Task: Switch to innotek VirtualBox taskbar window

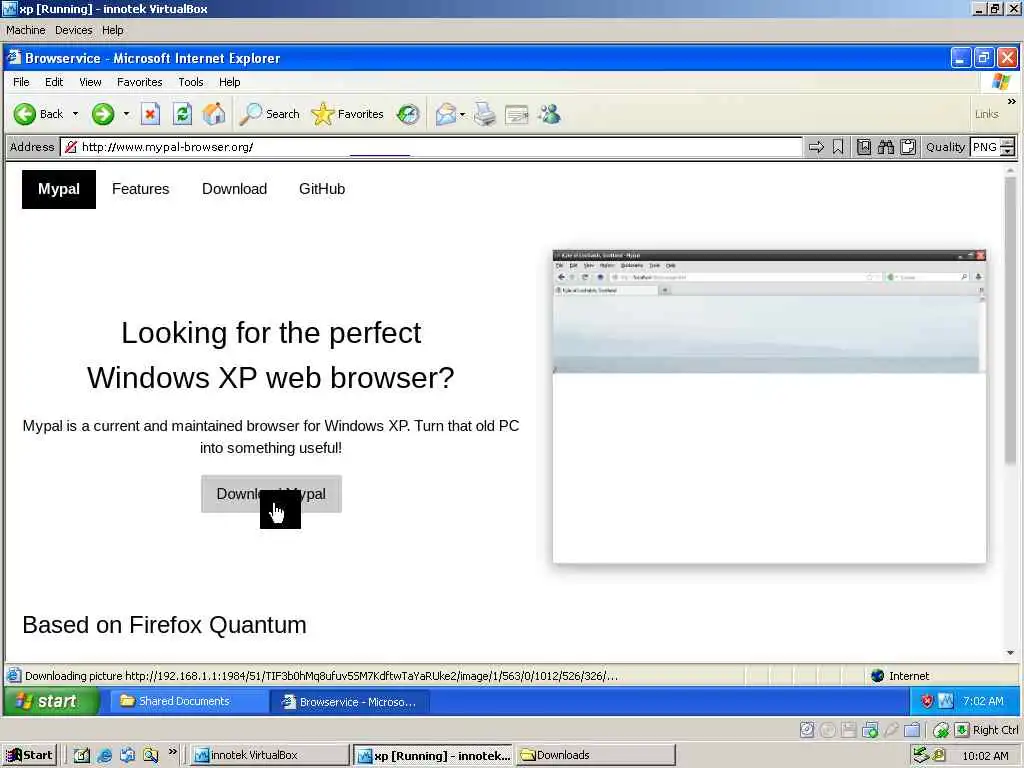Action: 270,755
